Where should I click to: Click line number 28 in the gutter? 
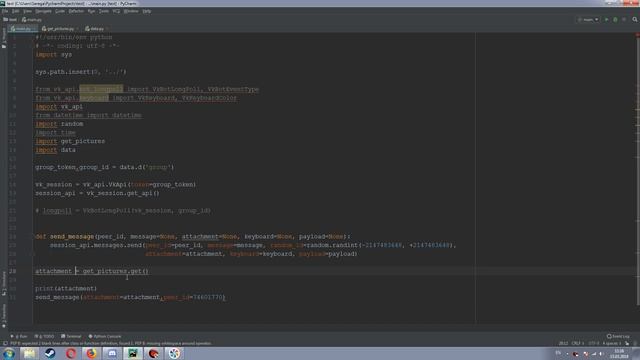13,271
